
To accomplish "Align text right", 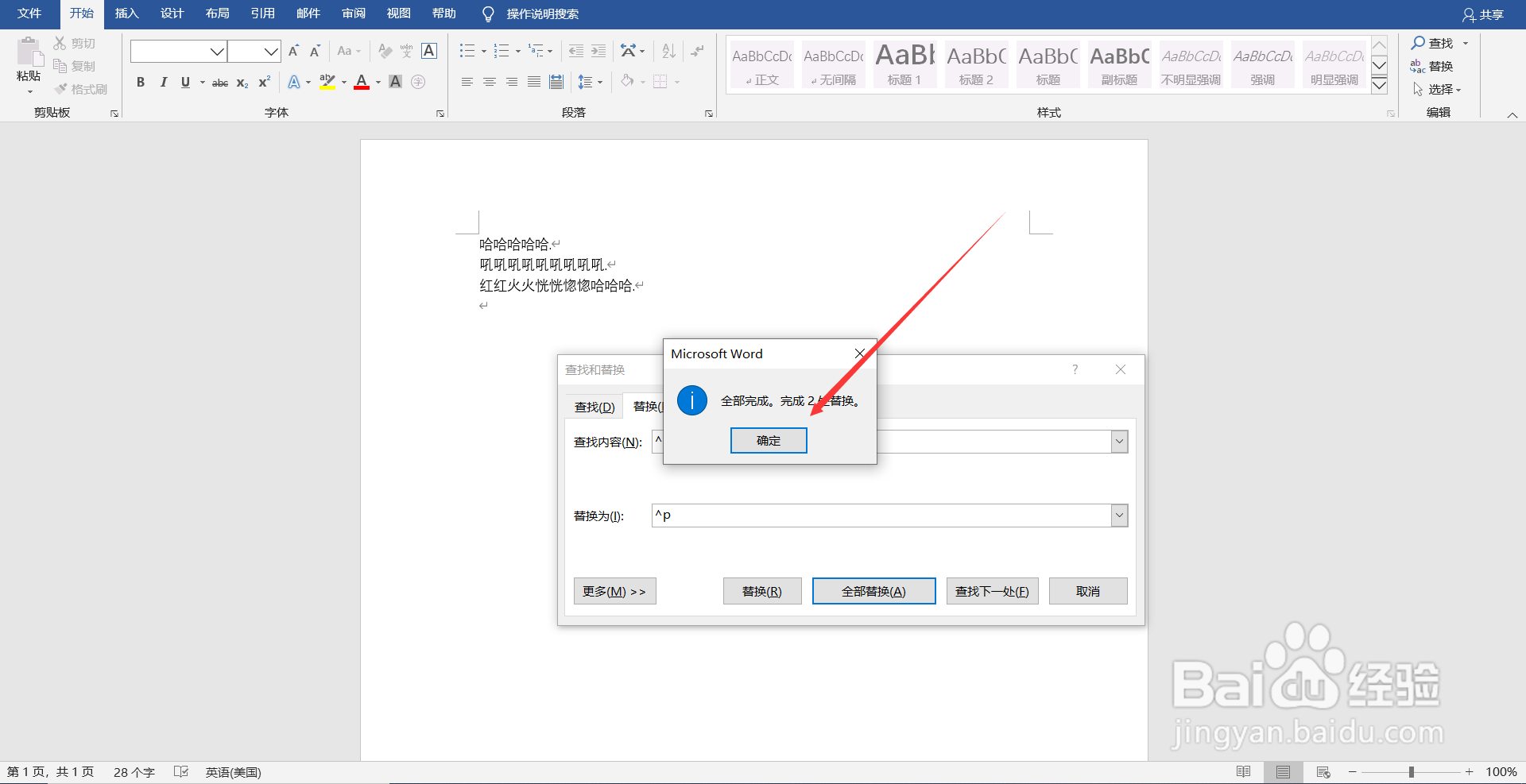I will (x=512, y=82).
